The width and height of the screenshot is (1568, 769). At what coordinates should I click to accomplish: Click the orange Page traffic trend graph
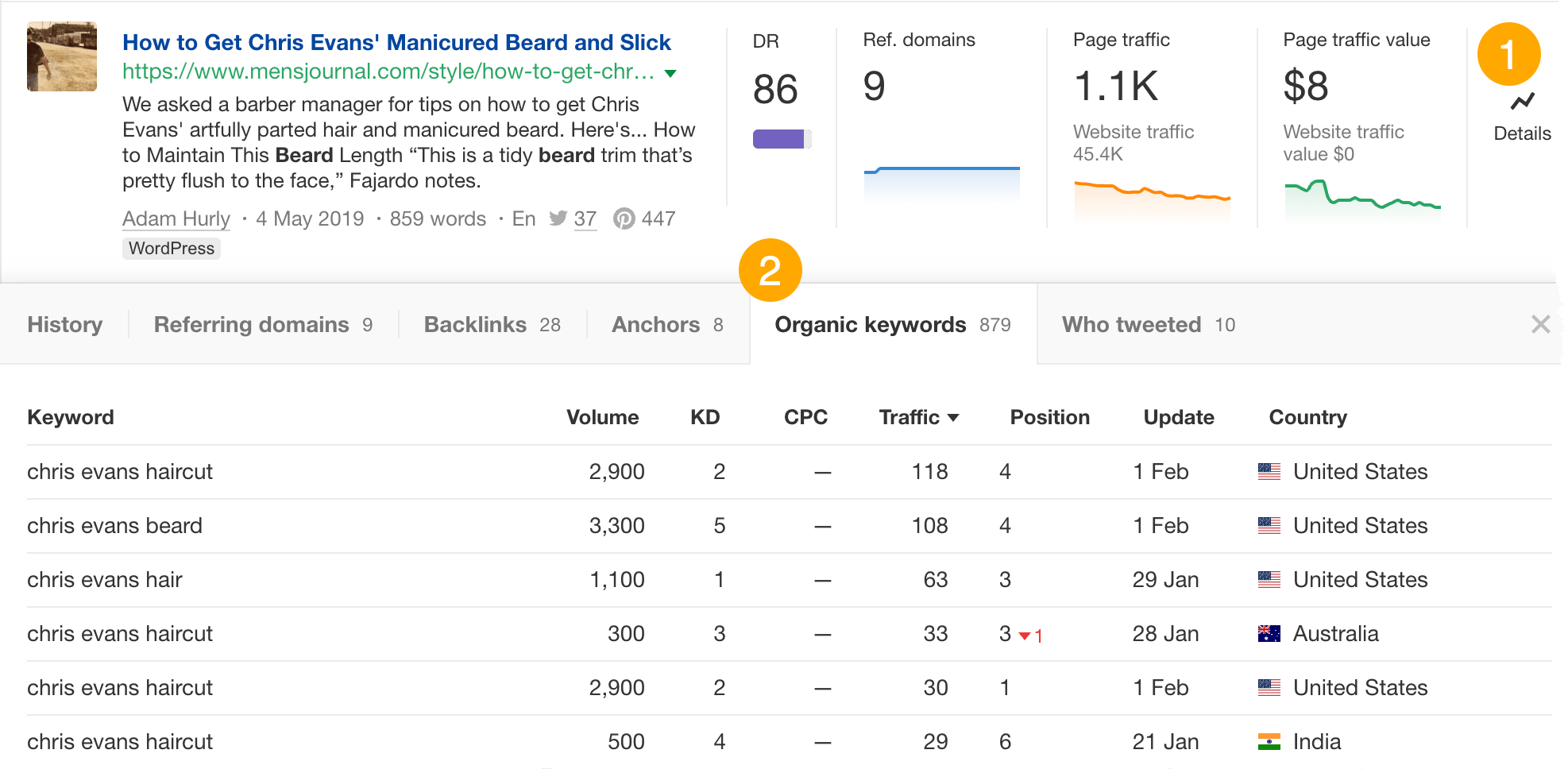coord(1150,191)
